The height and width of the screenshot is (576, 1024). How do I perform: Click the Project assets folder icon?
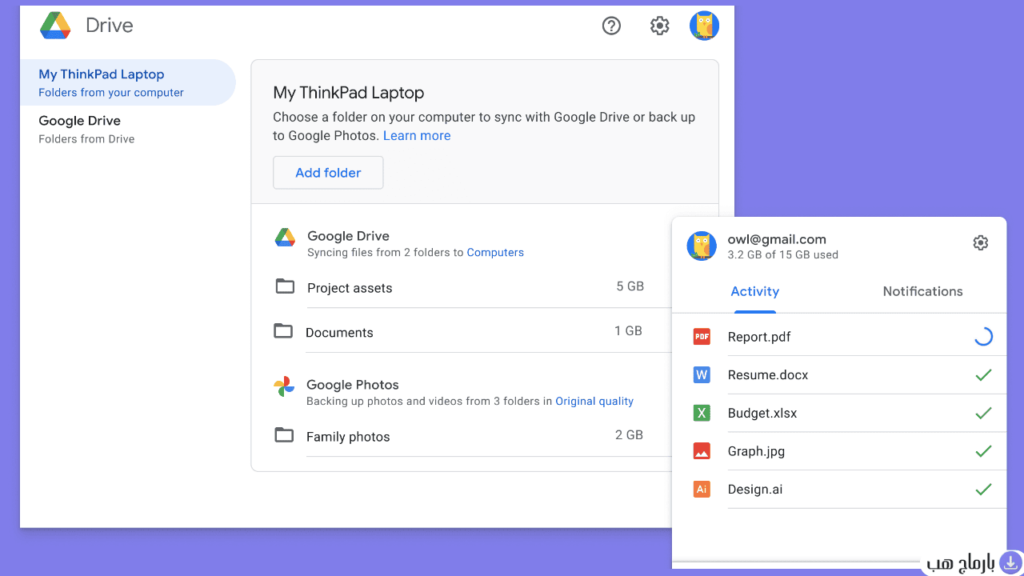click(285, 286)
